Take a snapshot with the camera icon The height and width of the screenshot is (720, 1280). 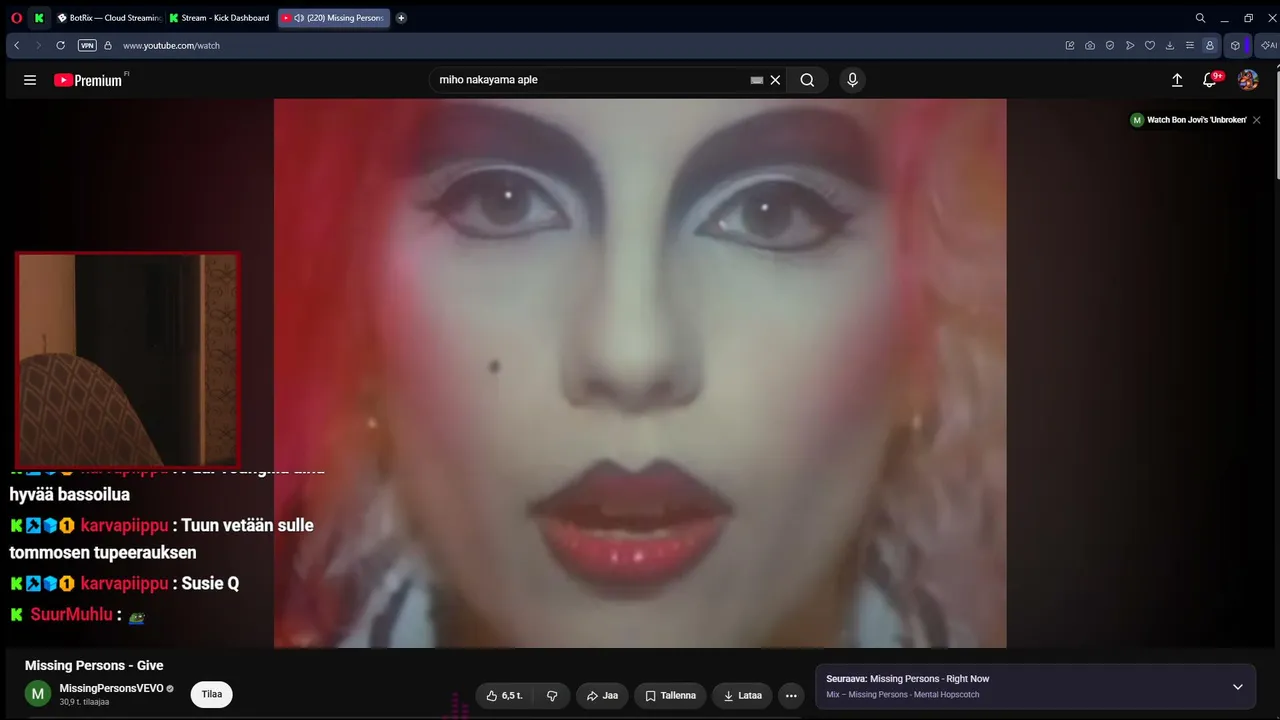(1090, 45)
